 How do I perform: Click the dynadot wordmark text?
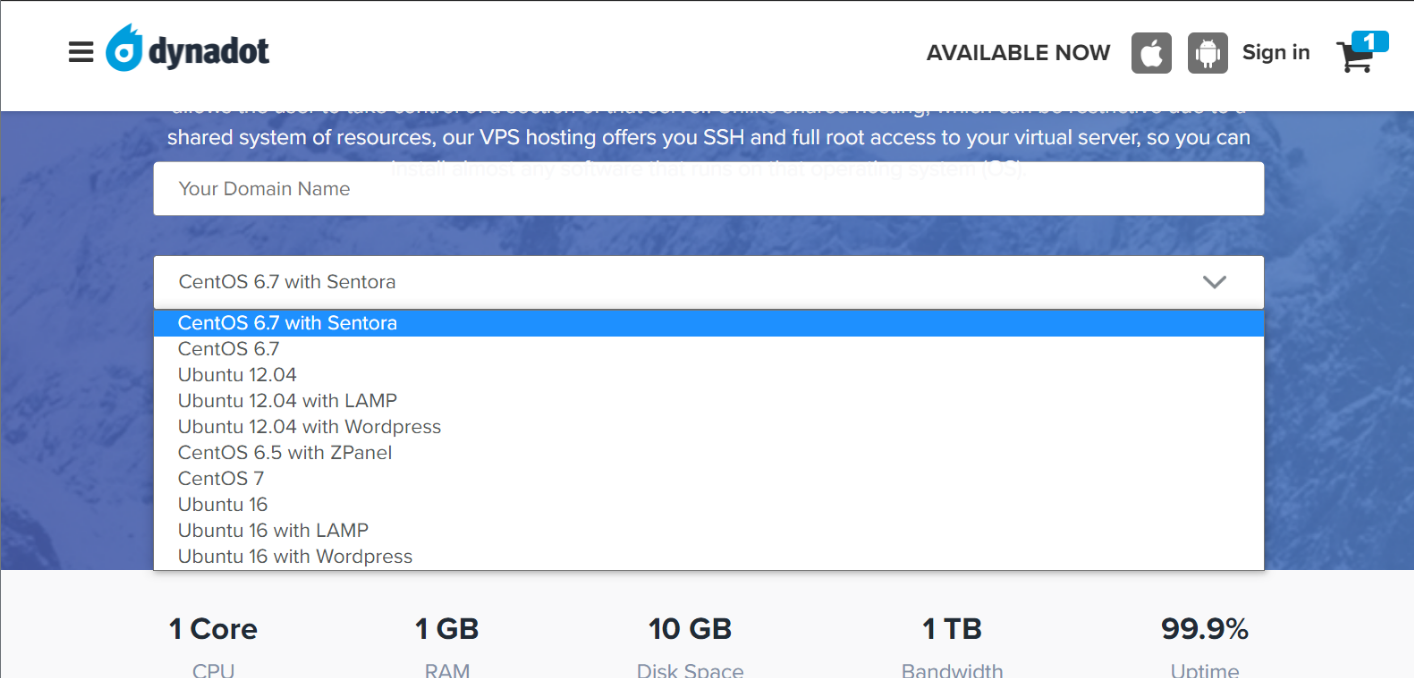pyautogui.click(x=209, y=52)
